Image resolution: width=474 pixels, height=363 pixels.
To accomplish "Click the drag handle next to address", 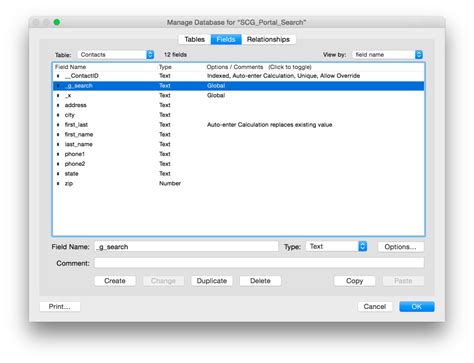I will pyautogui.click(x=58, y=105).
